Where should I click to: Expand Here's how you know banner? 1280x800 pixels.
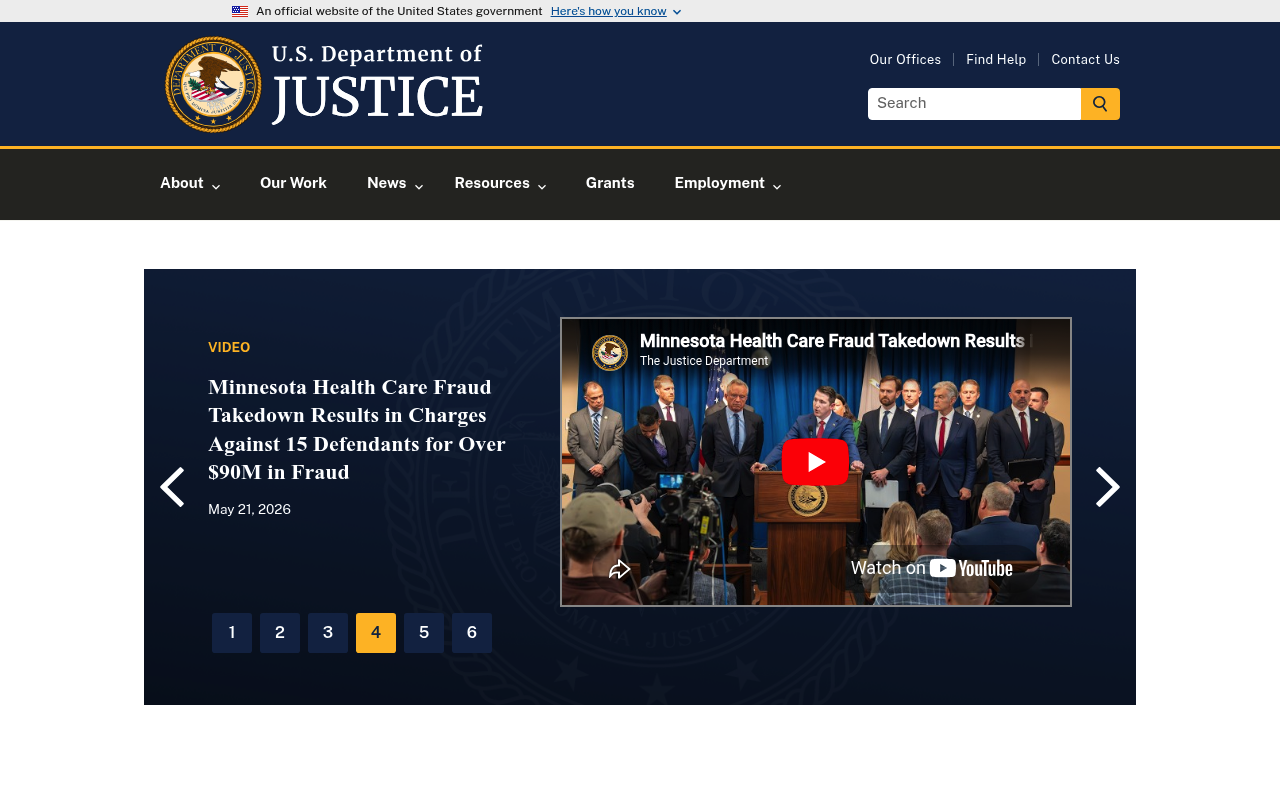(x=616, y=11)
